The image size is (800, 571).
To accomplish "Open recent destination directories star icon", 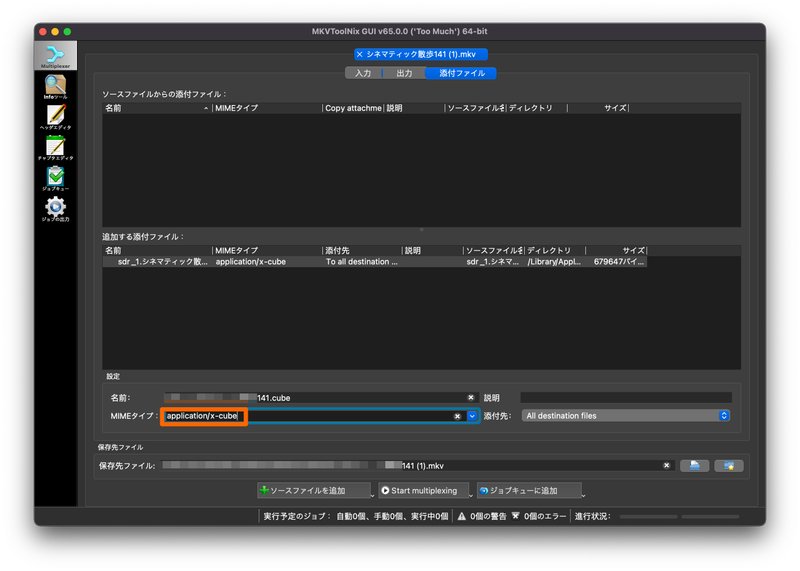I will [729, 466].
